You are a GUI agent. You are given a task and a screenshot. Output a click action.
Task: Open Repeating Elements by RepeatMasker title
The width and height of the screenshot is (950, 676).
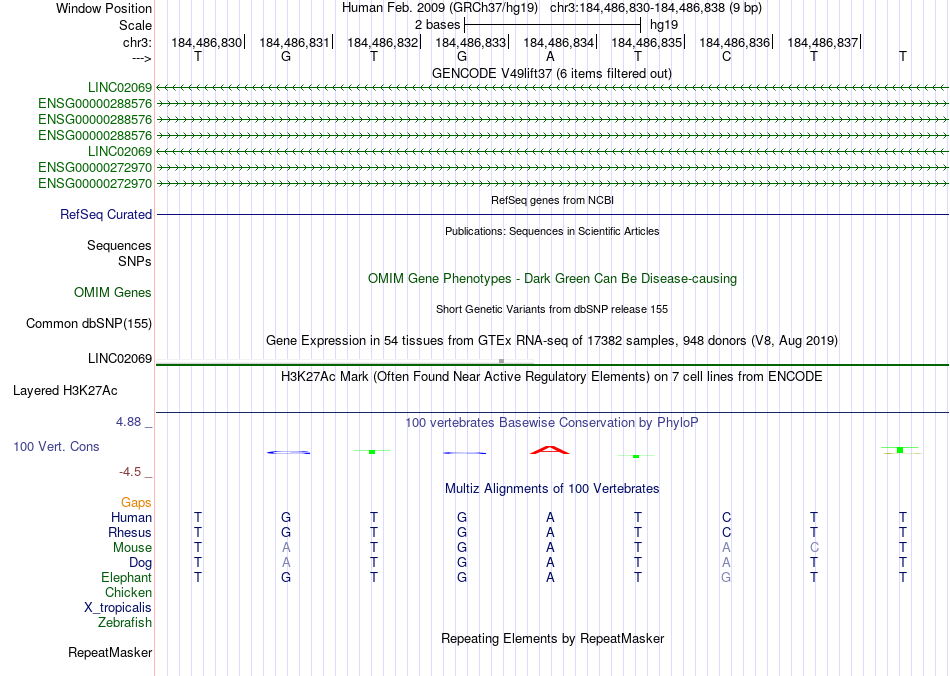[x=553, y=638]
